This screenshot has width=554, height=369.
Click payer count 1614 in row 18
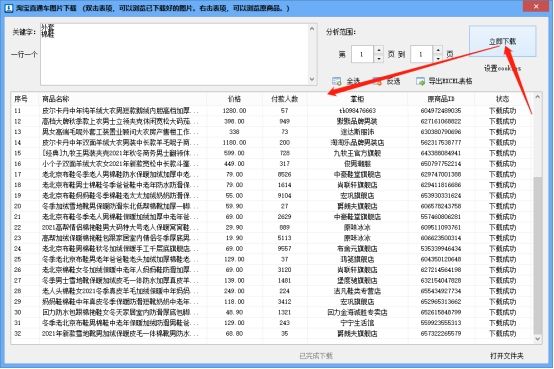[284, 185]
